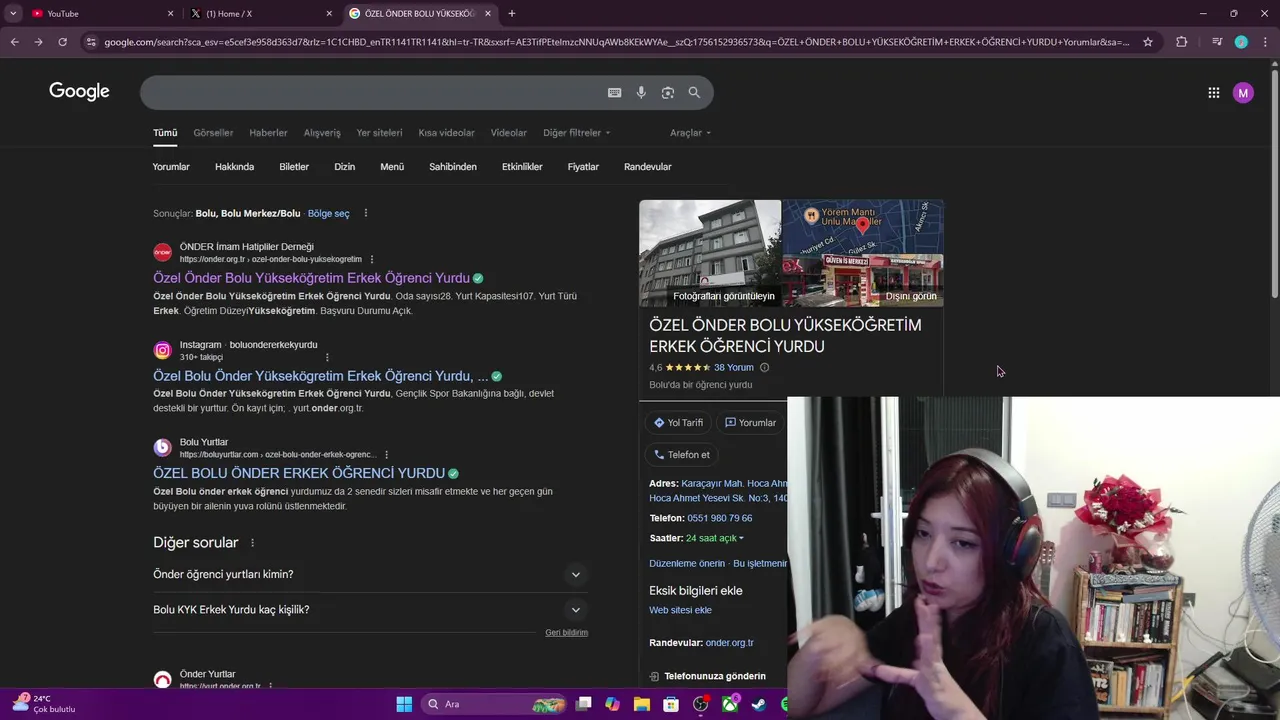
Task: Select the Yorumlar chip
Action: pyautogui.click(x=171, y=167)
